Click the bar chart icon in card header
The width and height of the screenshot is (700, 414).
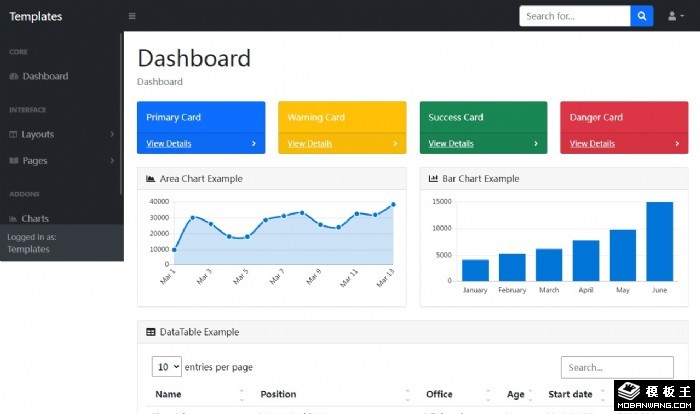point(433,179)
